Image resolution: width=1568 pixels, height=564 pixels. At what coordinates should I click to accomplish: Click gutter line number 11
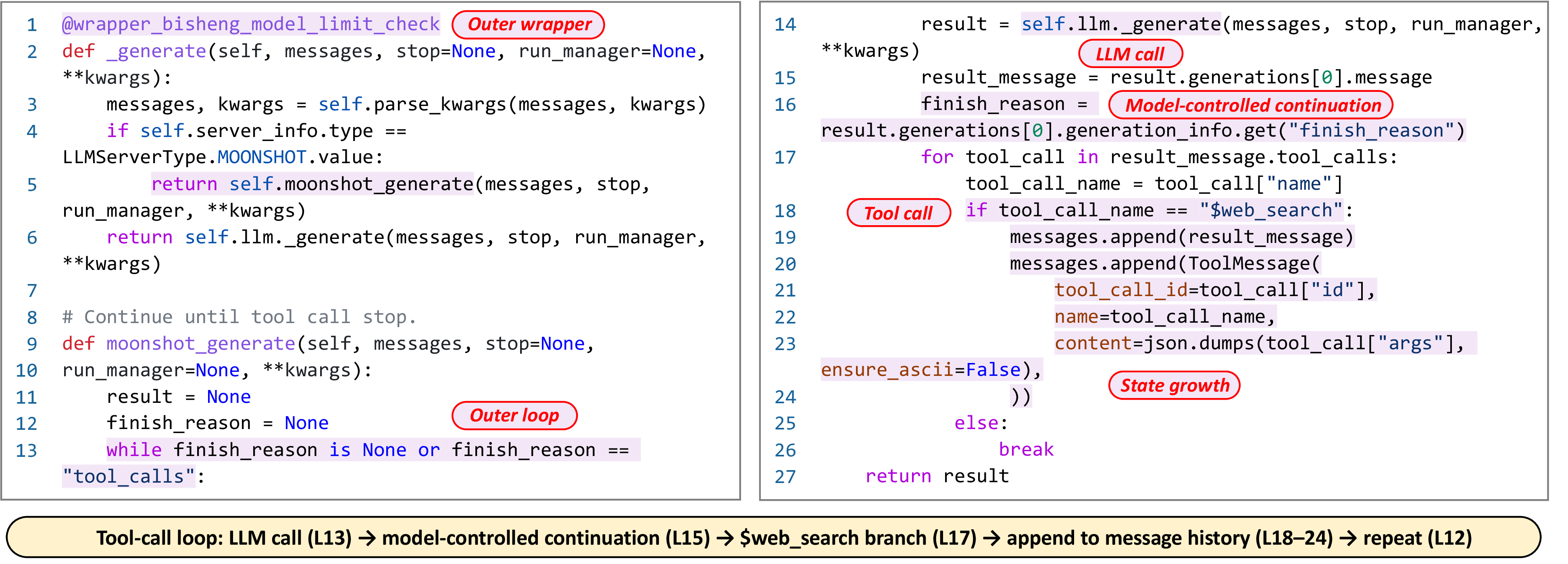[x=26, y=398]
